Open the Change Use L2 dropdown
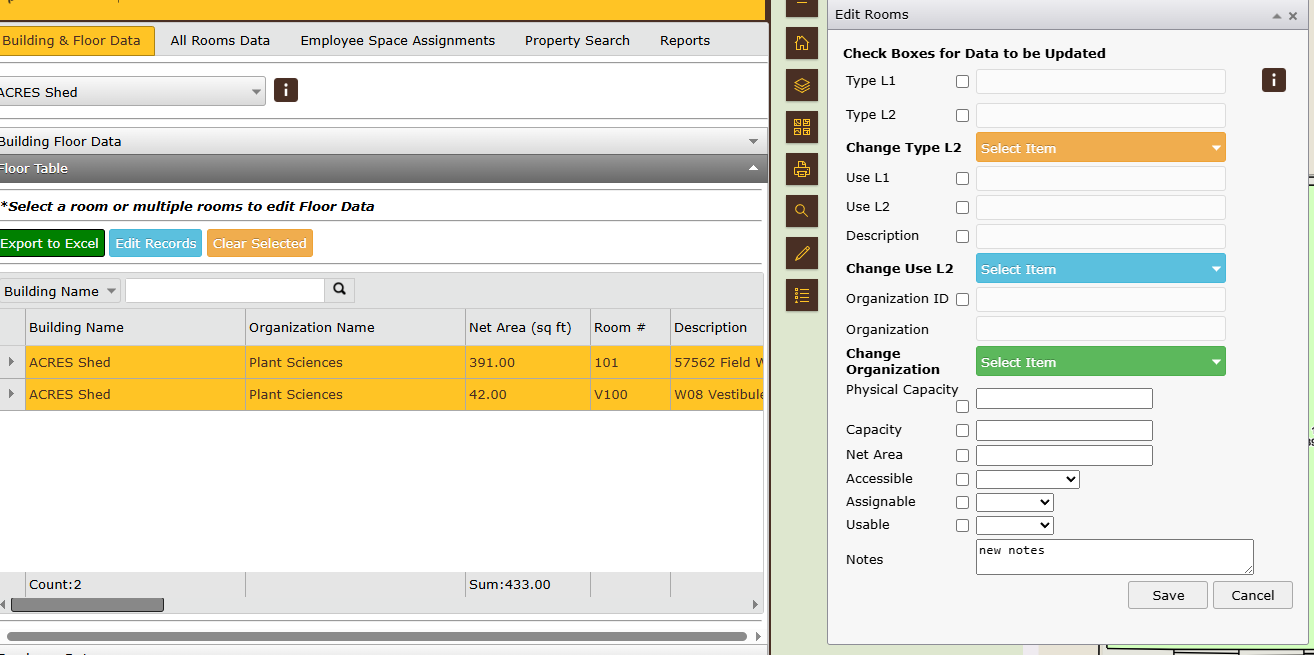 [1100, 268]
